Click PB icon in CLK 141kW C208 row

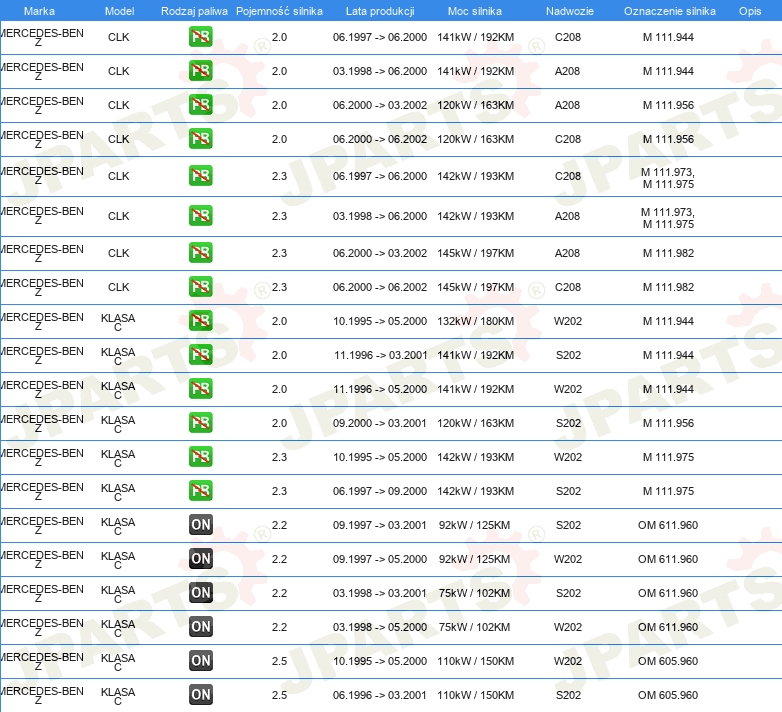click(201, 38)
